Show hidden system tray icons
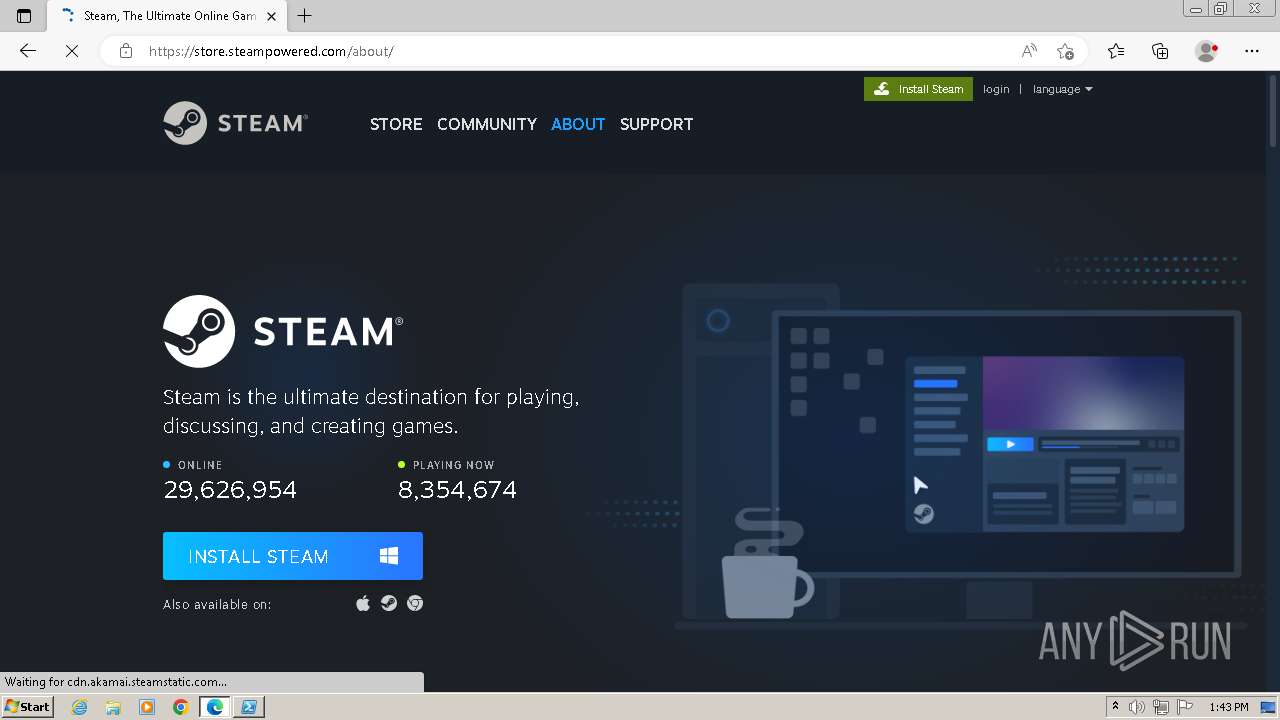Screen dimensions: 1280x720 (x=1115, y=707)
